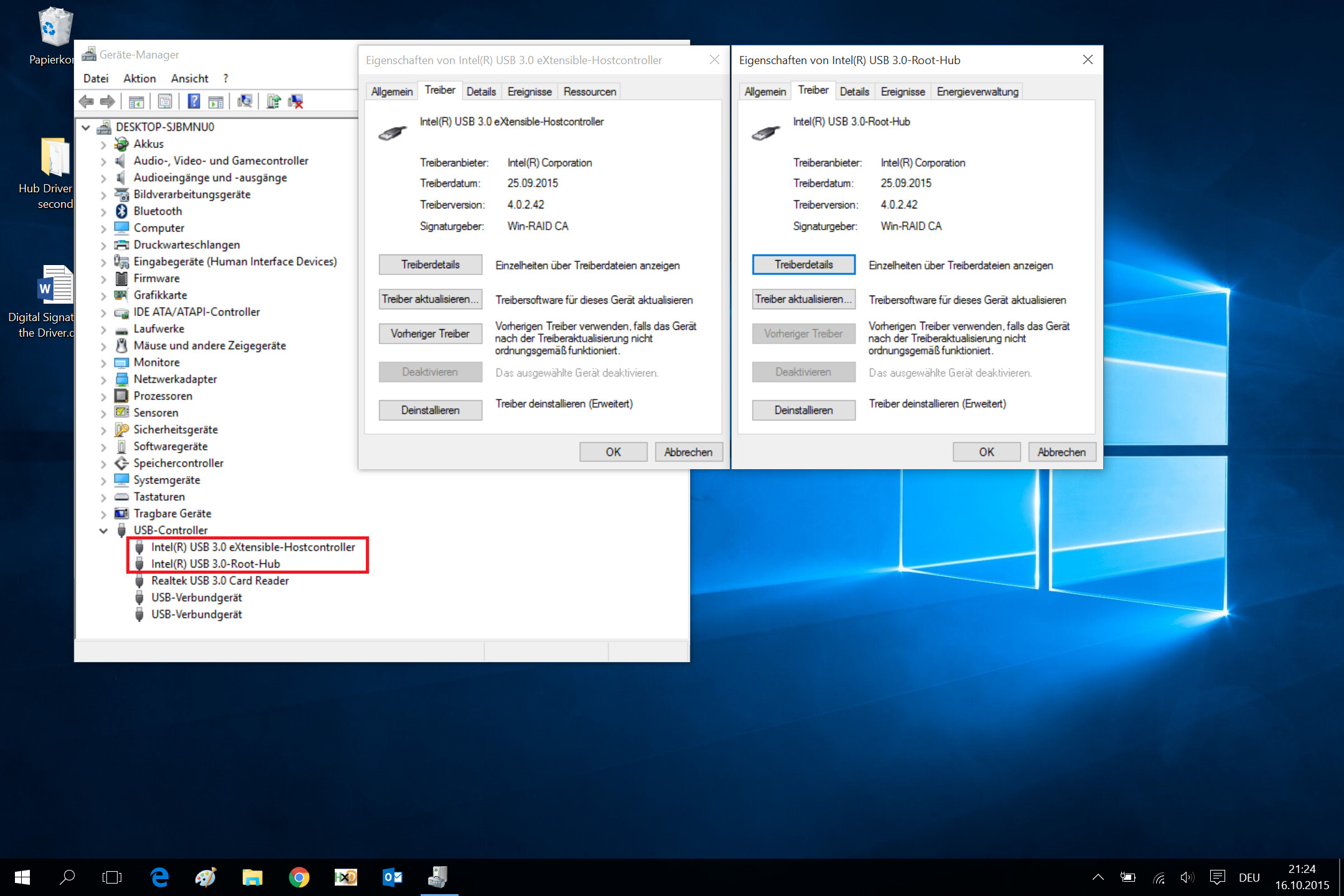
Task: Scan for hardware changes icon
Action: (245, 101)
